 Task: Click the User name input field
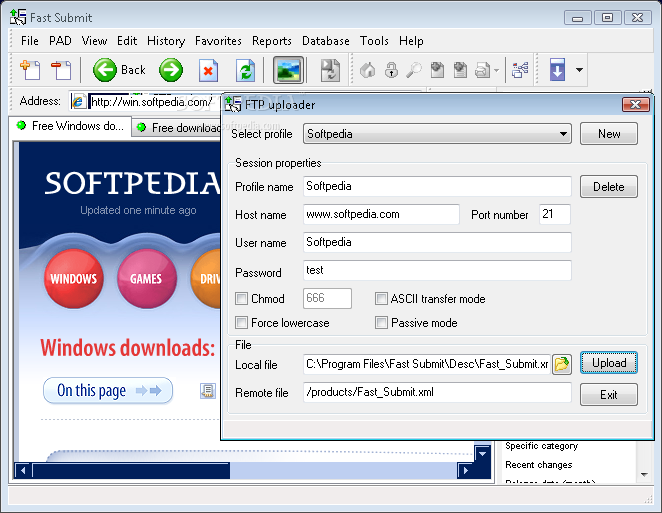point(437,242)
